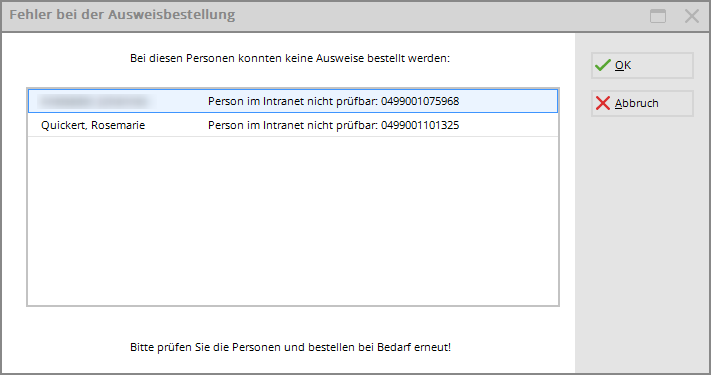Select the highlighted first row with blurred name

point(293,101)
